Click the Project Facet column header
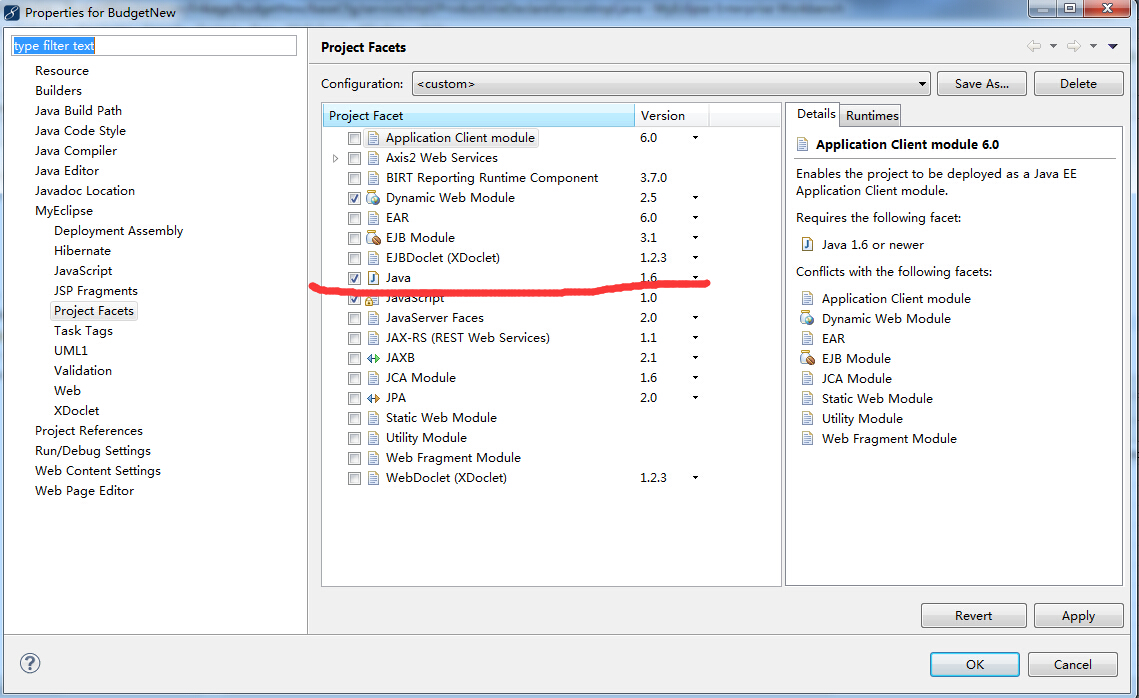The width and height of the screenshot is (1139, 698). tap(479, 115)
